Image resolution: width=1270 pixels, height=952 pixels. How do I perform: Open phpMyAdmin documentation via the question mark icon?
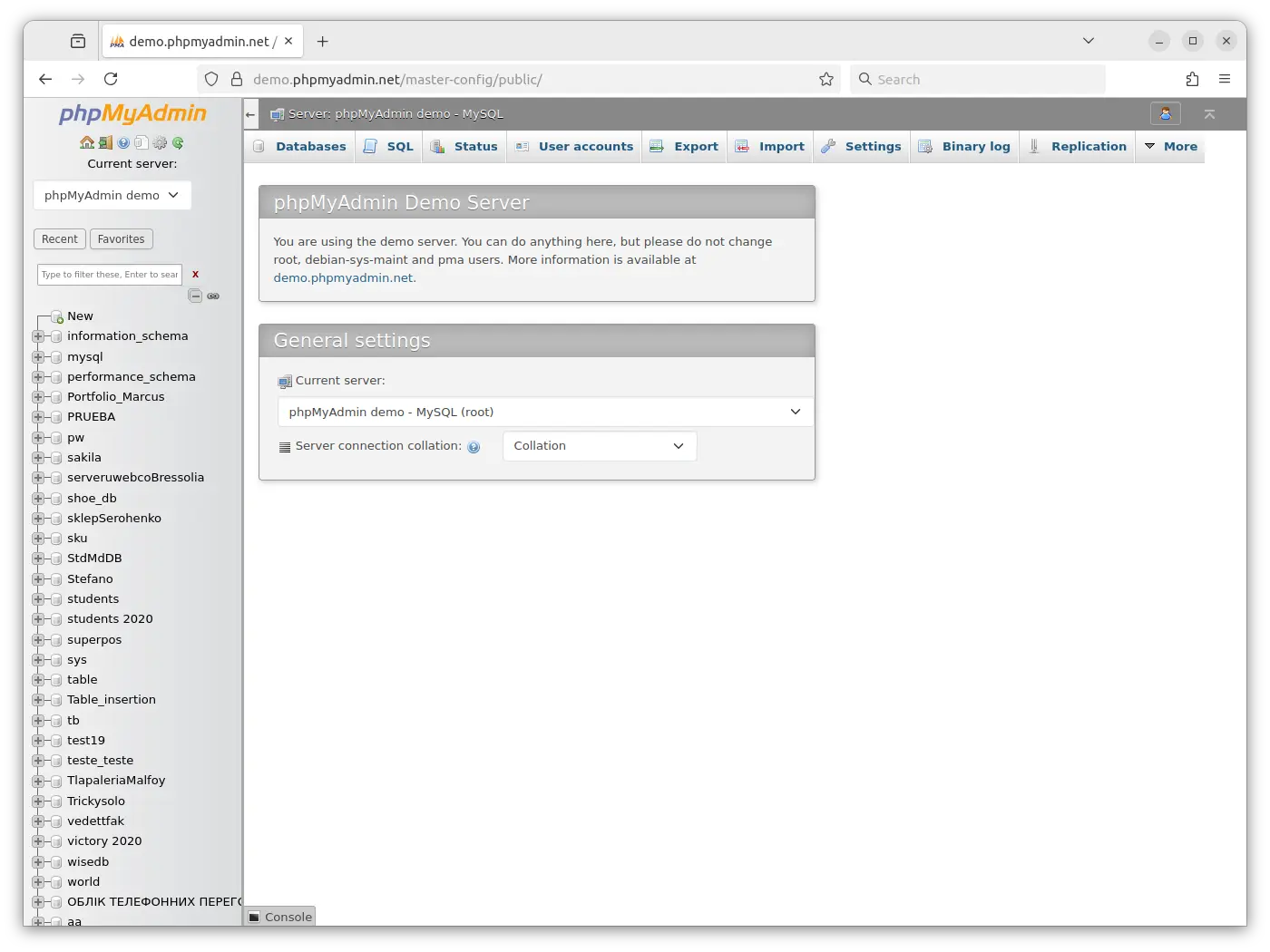pos(123,143)
